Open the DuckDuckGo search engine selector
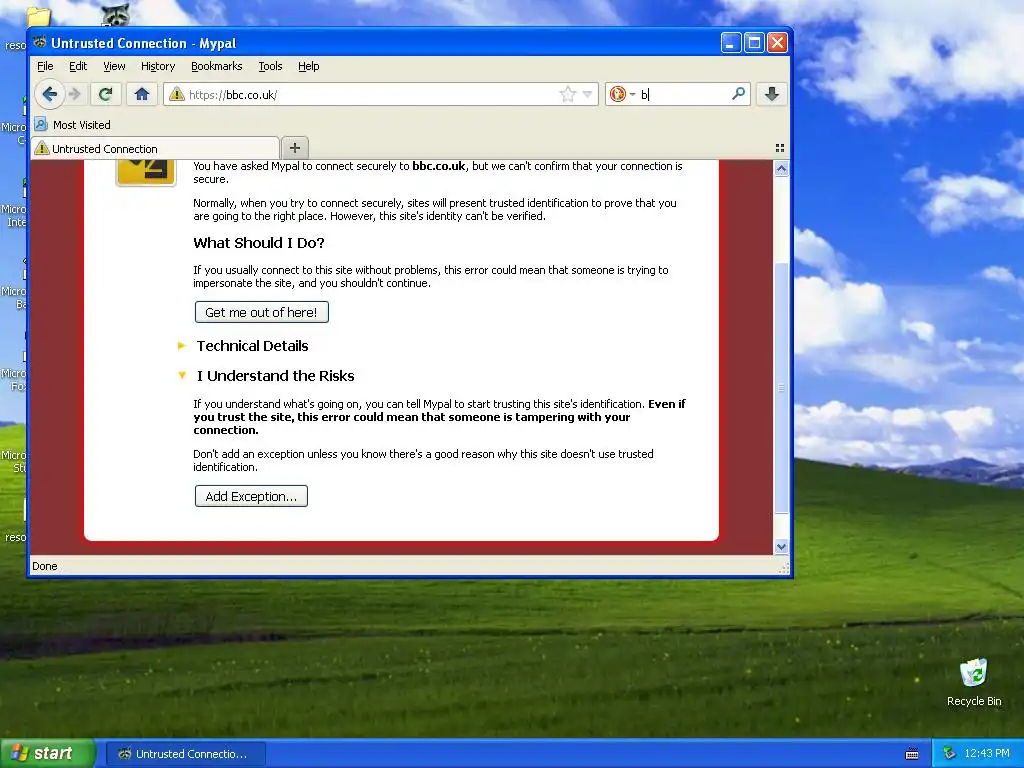Viewport: 1024px width, 768px height. [622, 95]
